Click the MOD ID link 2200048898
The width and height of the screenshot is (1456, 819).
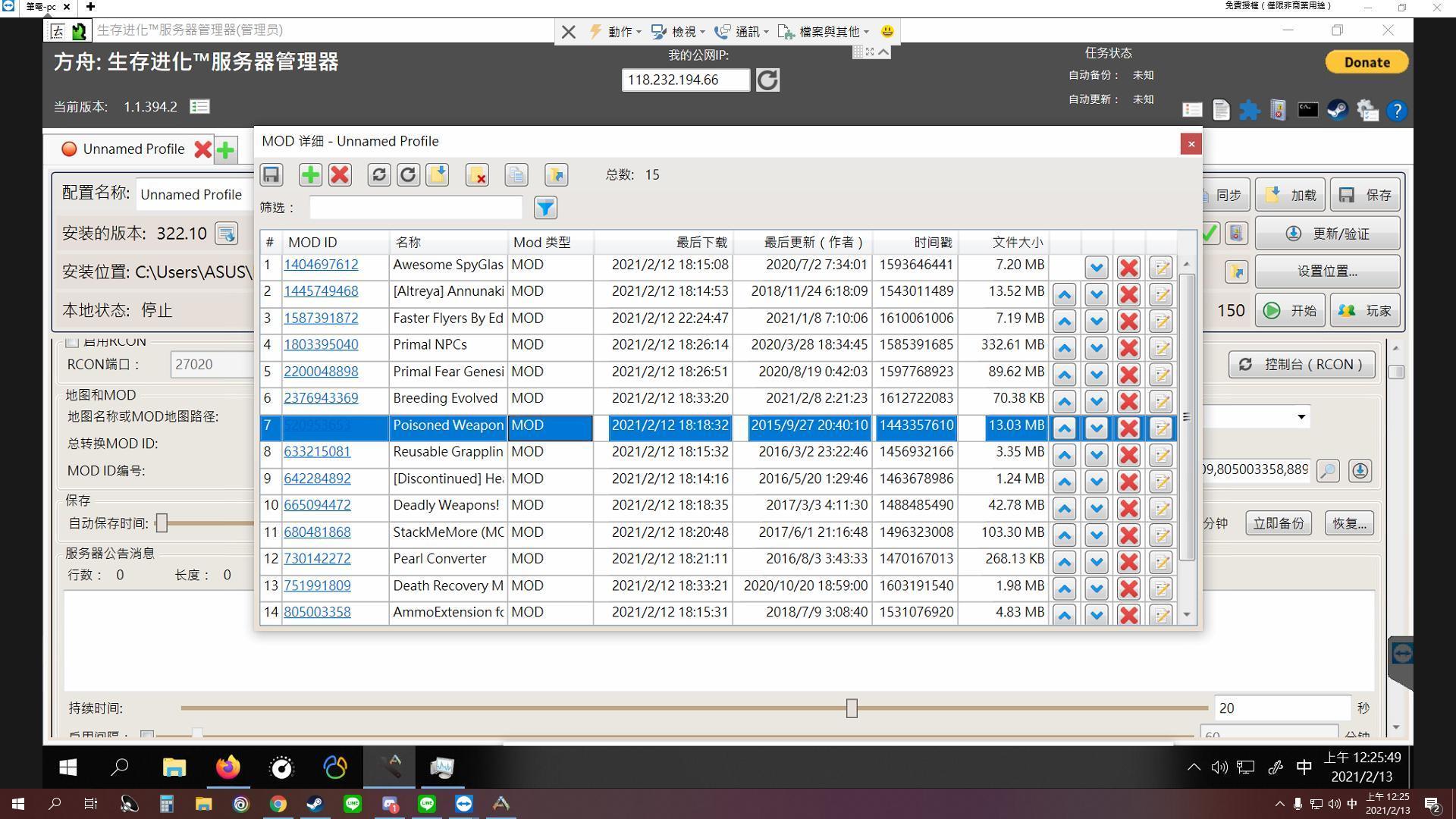coord(320,371)
